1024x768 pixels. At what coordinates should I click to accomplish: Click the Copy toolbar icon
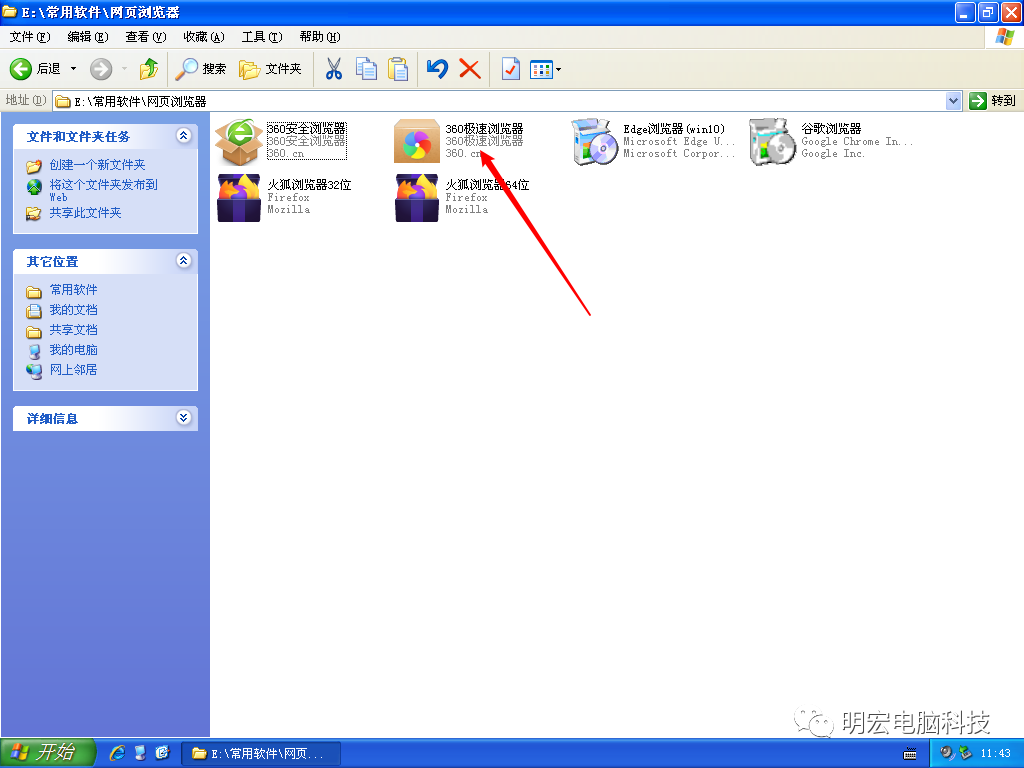[367, 69]
